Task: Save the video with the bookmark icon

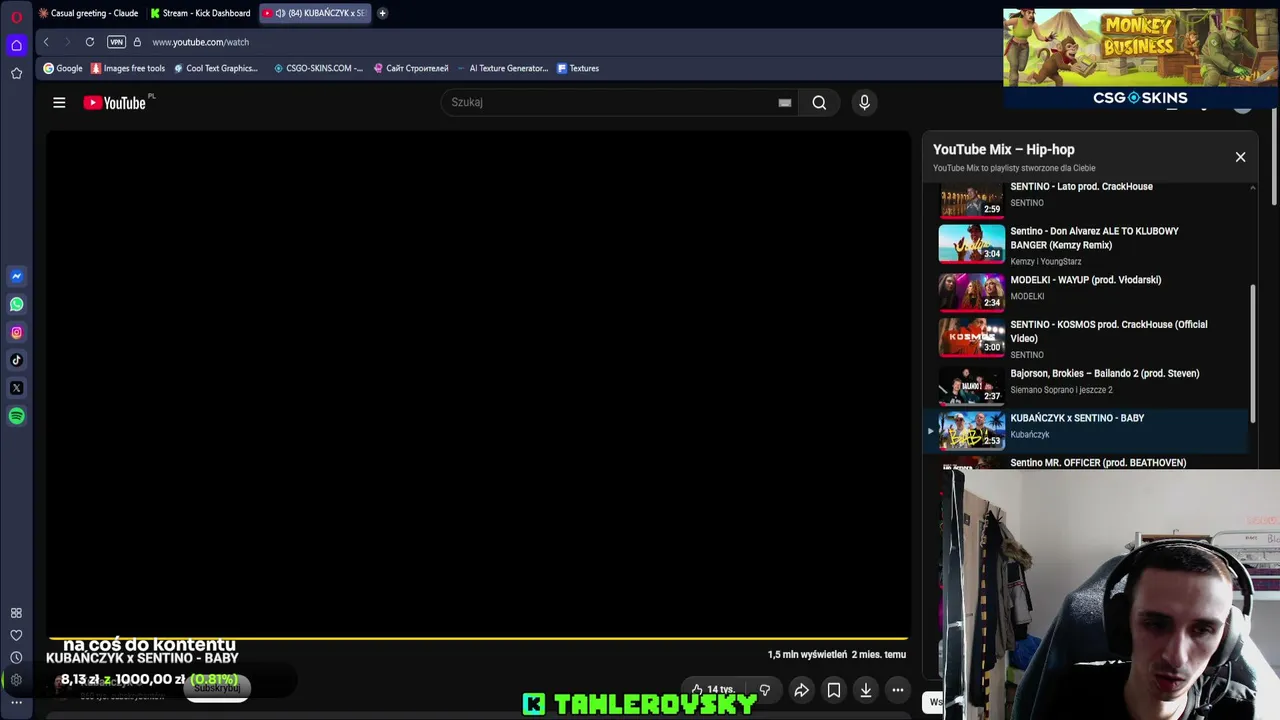Action: pyautogui.click(x=833, y=690)
